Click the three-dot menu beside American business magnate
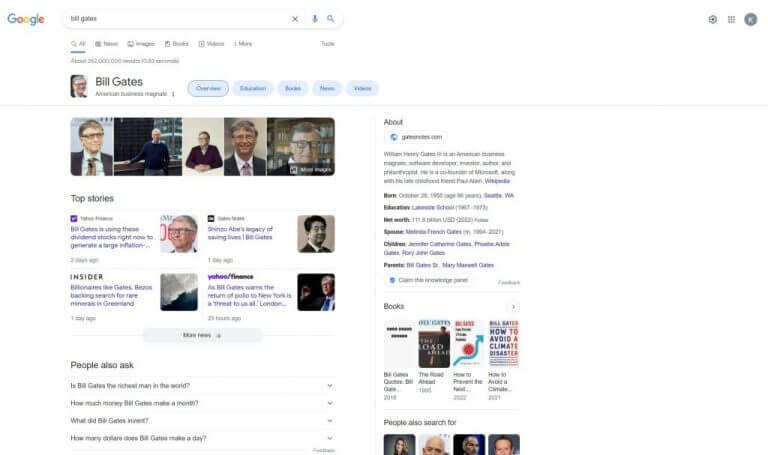Viewport: 768px width, 455px height. coord(173,94)
